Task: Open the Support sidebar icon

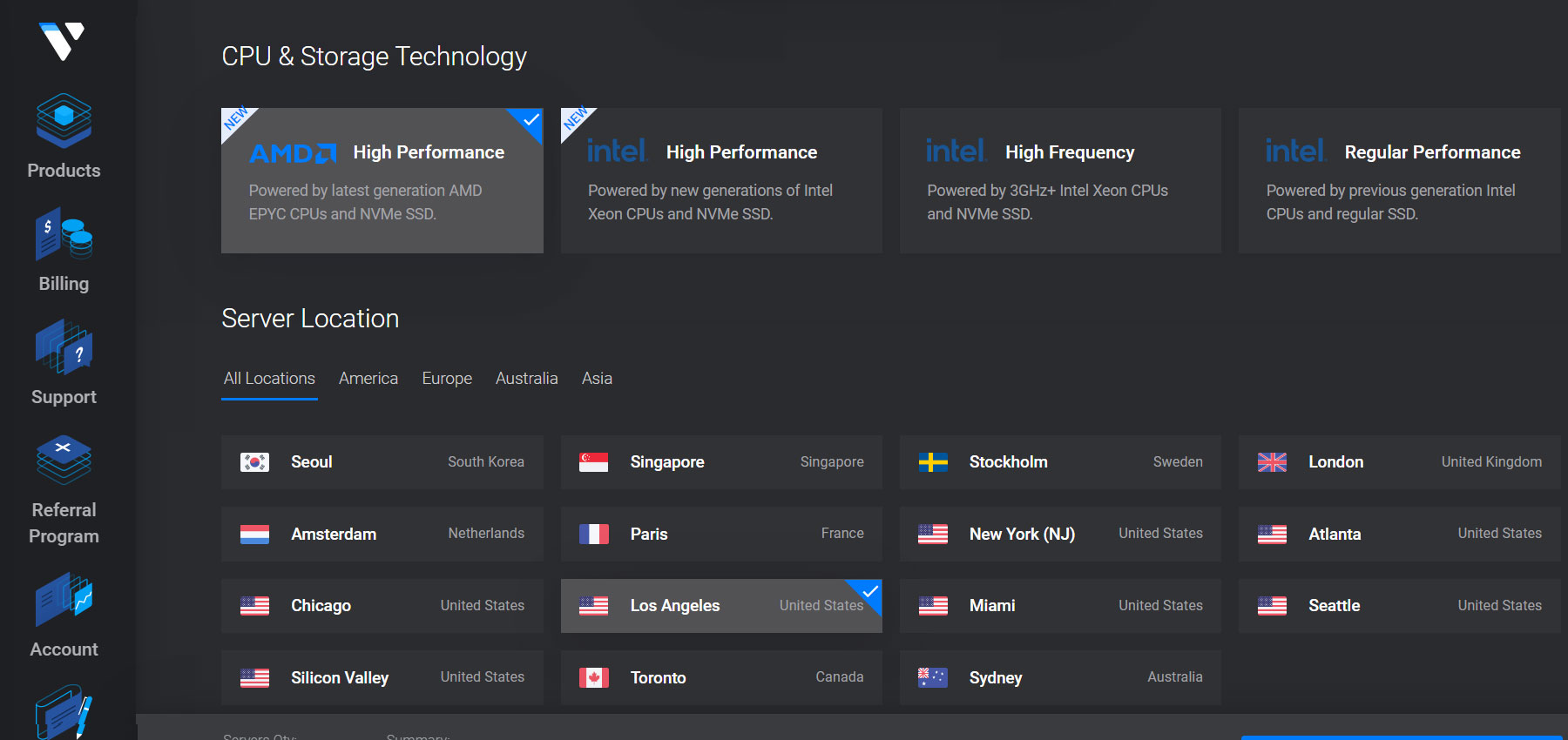Action: (64, 347)
